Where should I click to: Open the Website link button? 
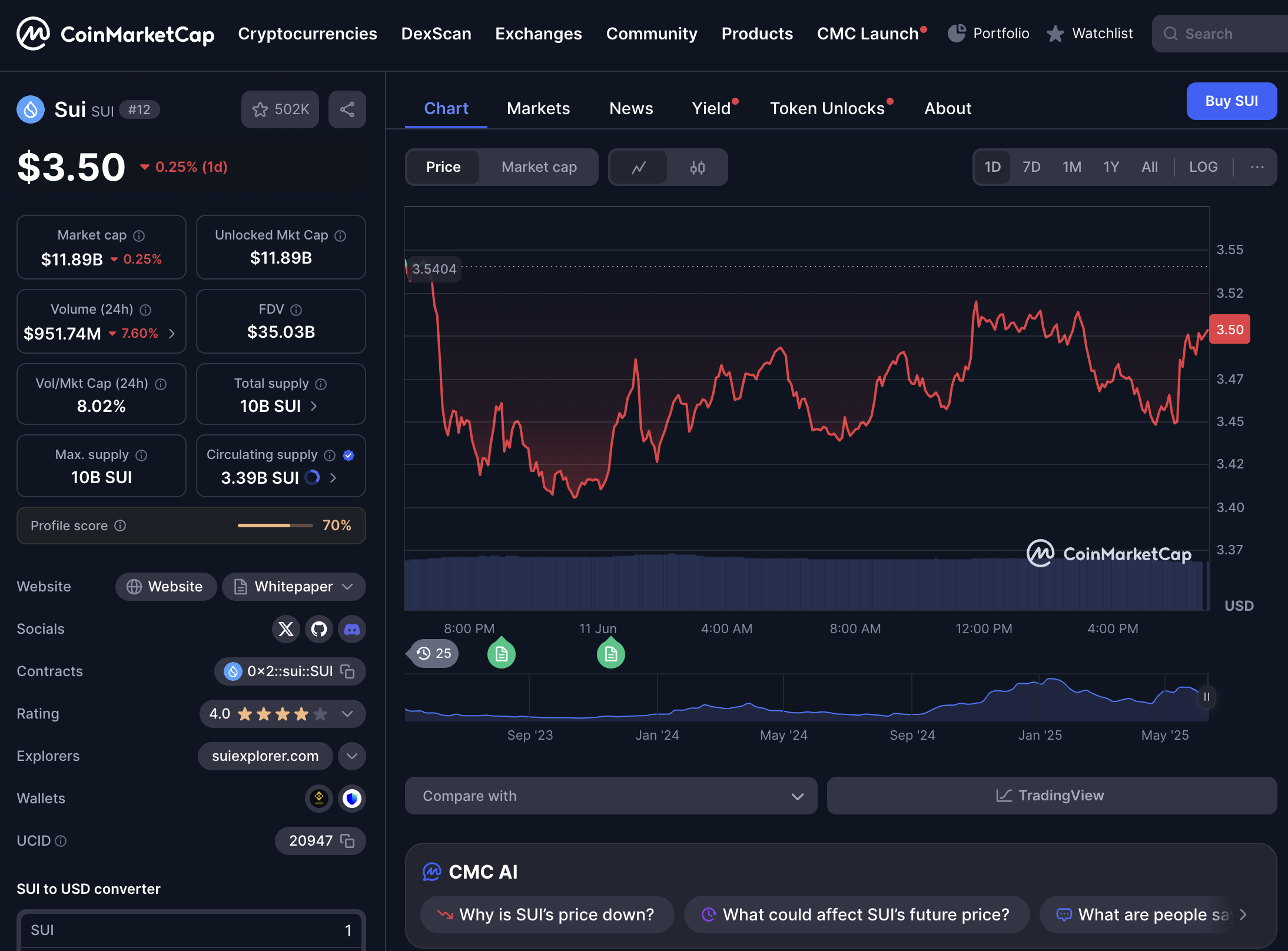(166, 587)
